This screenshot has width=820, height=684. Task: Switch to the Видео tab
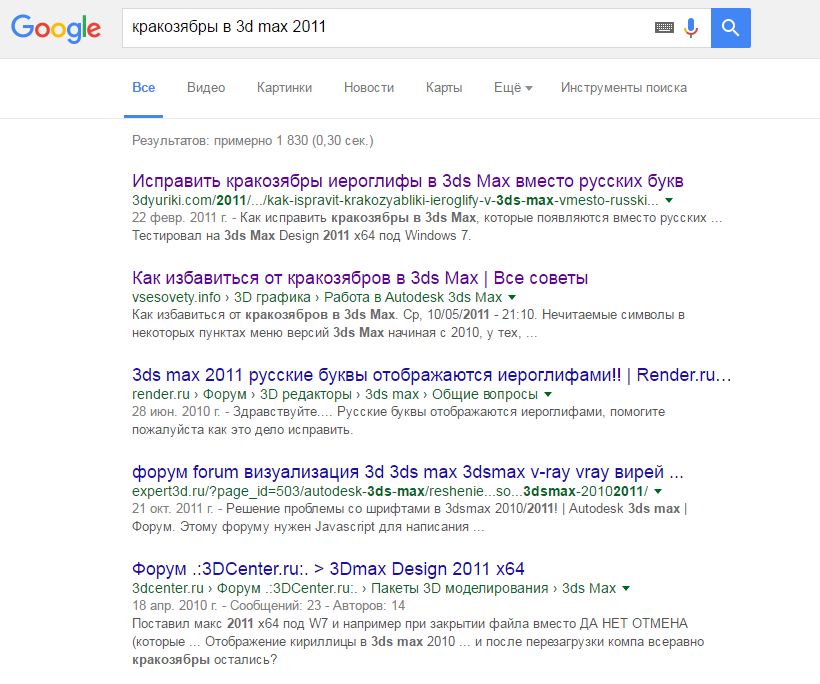pos(206,87)
